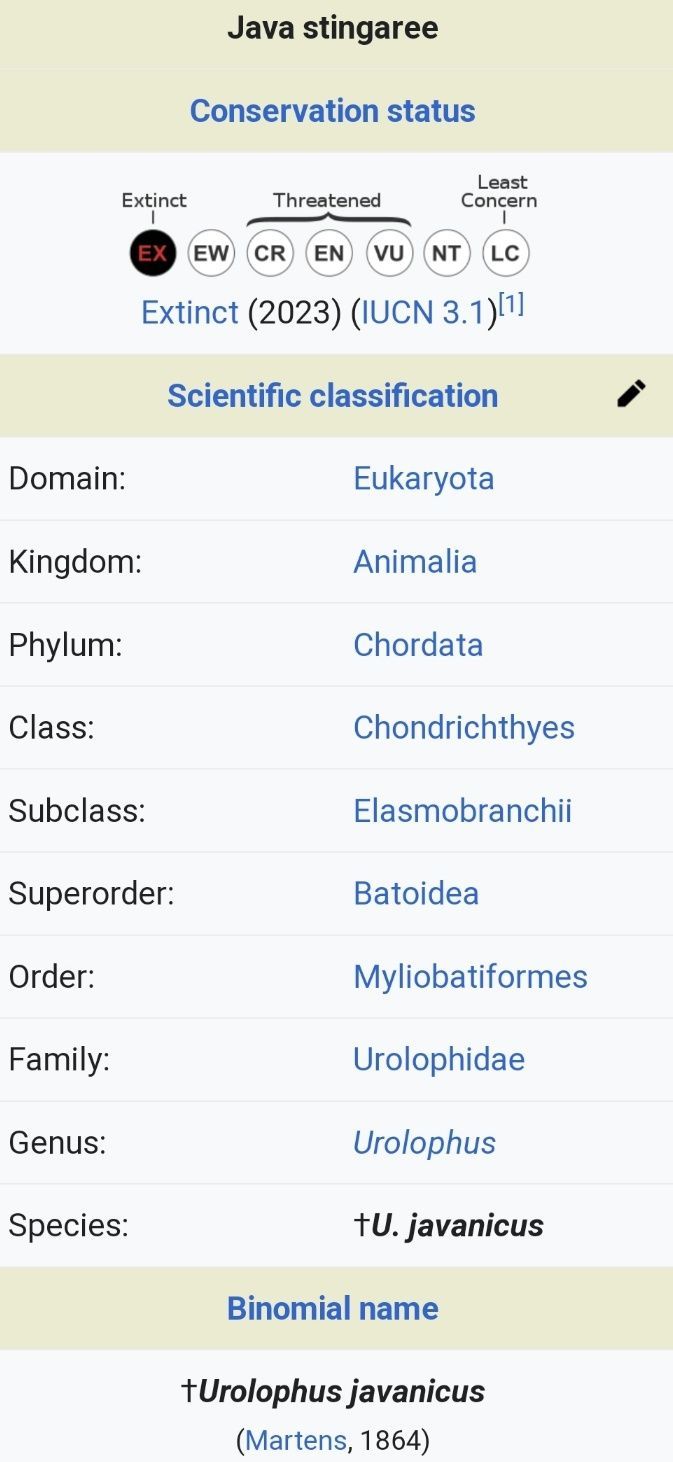Open the Martens authority link
Screen dimensions: 673x1462
click(x=296, y=1440)
